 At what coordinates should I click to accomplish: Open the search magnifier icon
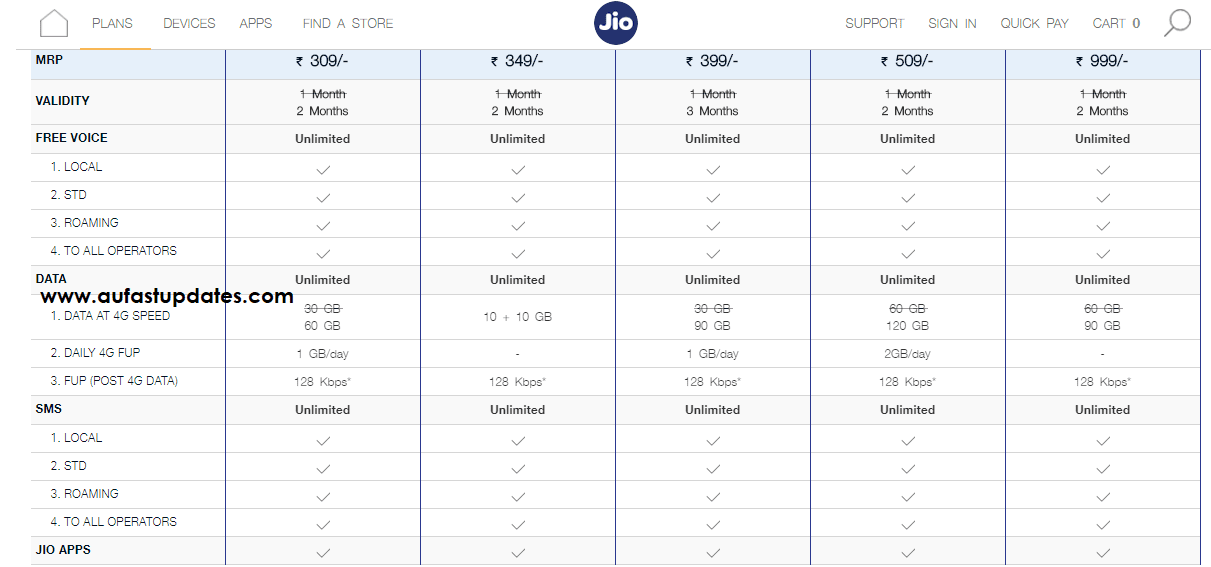(x=1178, y=23)
